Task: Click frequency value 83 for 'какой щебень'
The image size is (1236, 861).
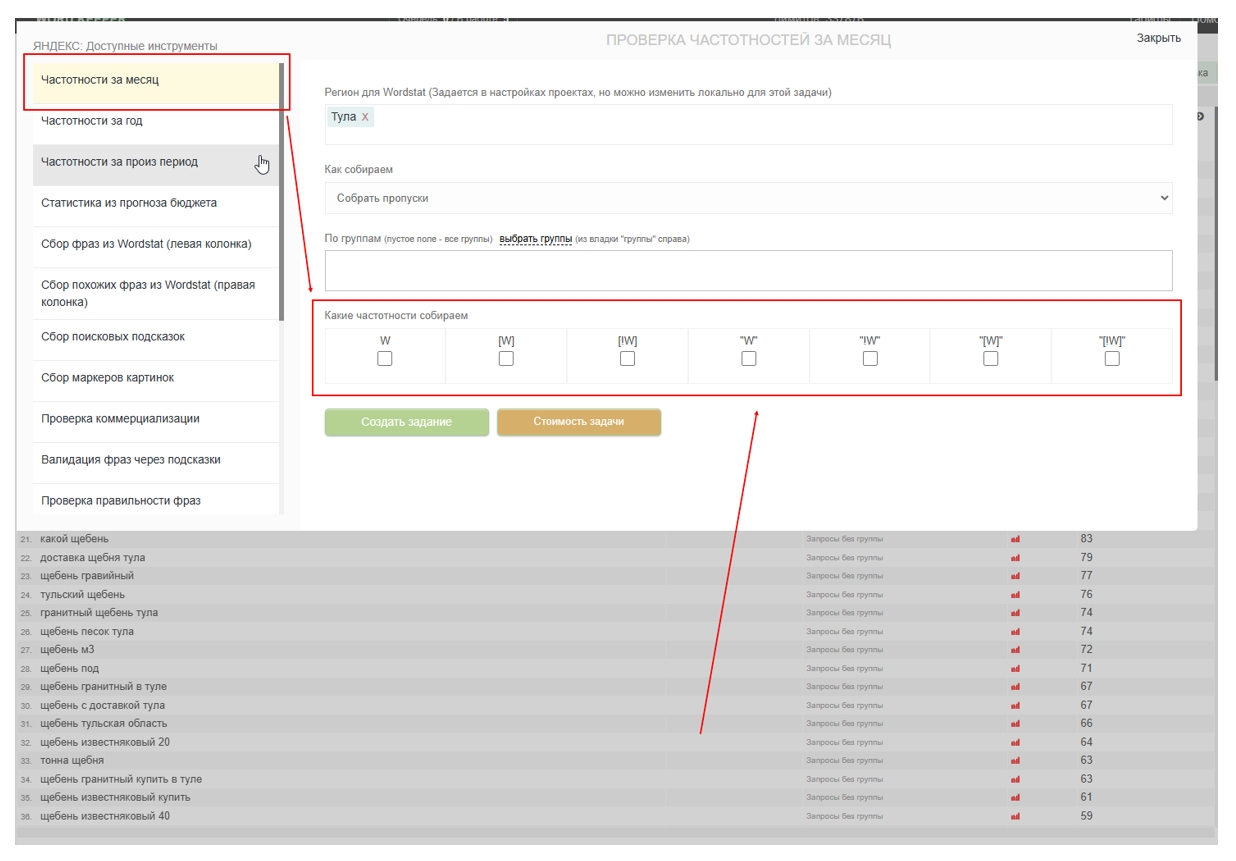Action: [1087, 539]
